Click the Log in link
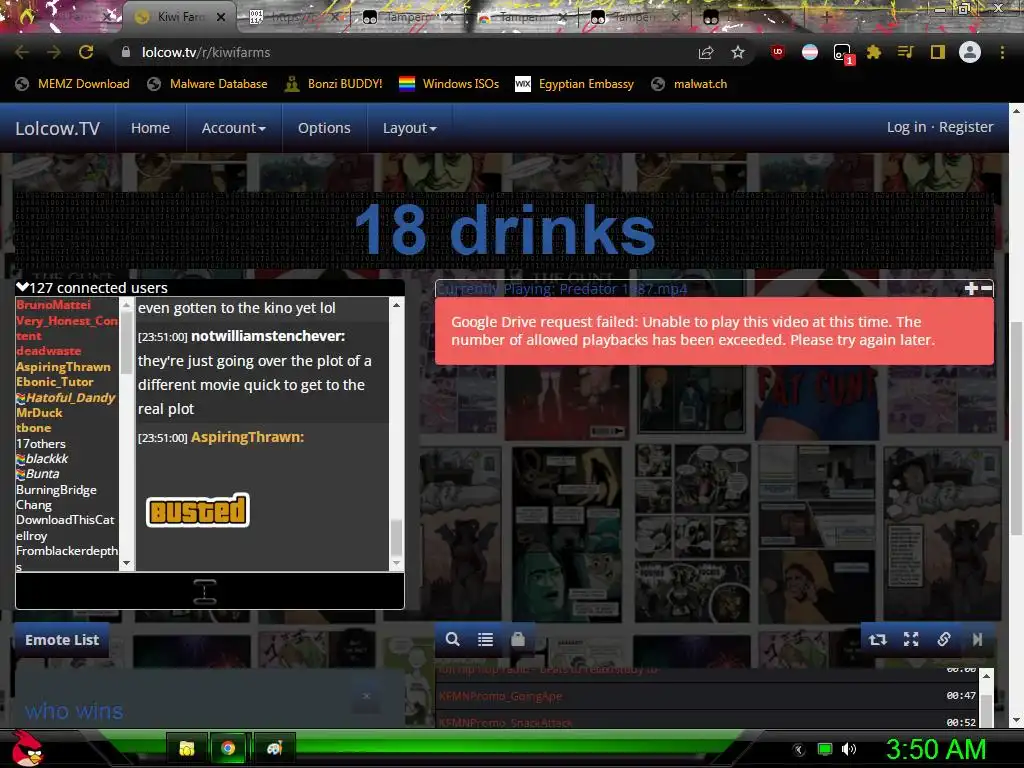Screen dimensions: 1024x768 (906, 127)
